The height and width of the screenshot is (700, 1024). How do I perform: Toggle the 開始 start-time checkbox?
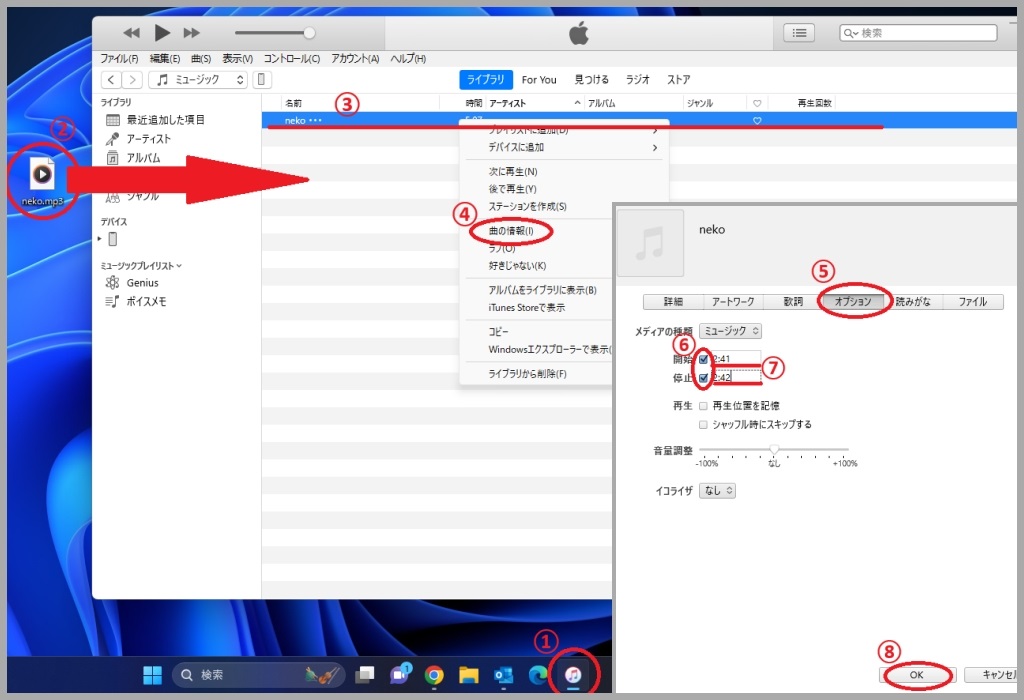pyautogui.click(x=703, y=359)
